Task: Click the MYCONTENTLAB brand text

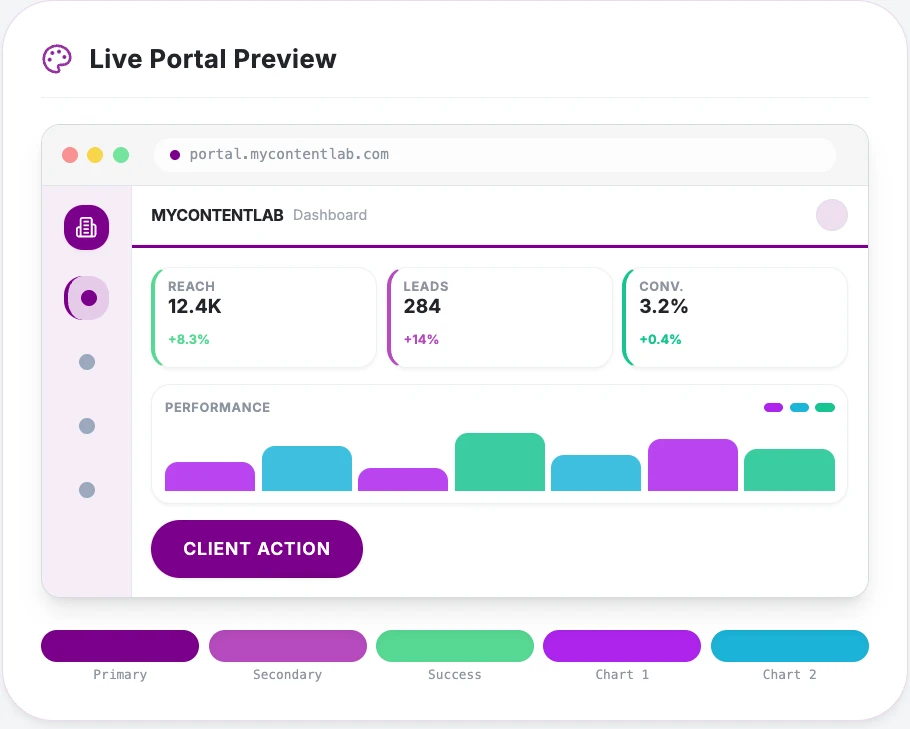Action: click(x=217, y=215)
